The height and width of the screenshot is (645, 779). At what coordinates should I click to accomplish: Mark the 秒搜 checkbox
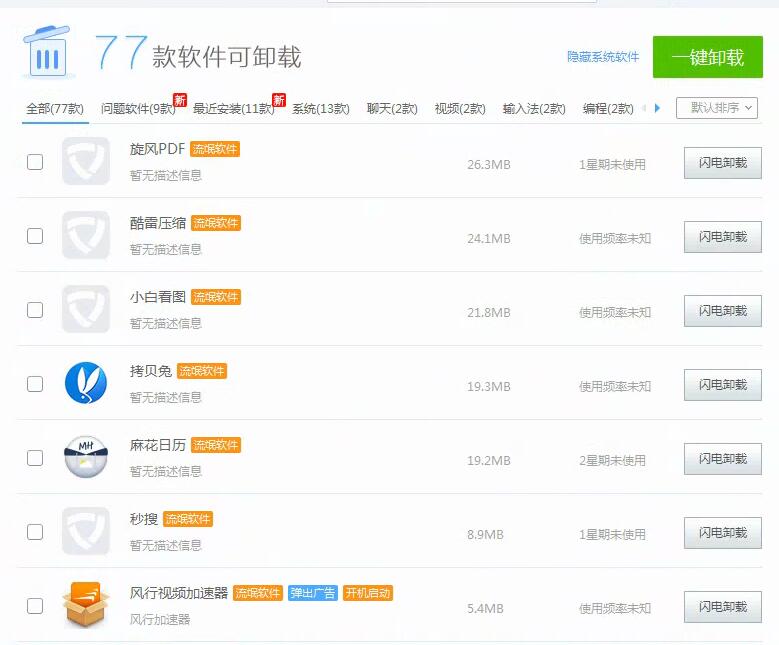pyautogui.click(x=35, y=532)
